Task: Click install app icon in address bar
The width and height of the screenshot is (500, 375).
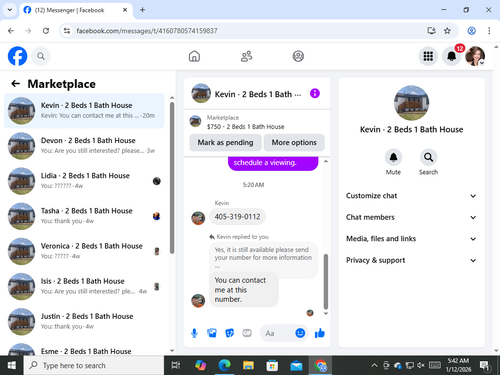Action: click(x=431, y=31)
